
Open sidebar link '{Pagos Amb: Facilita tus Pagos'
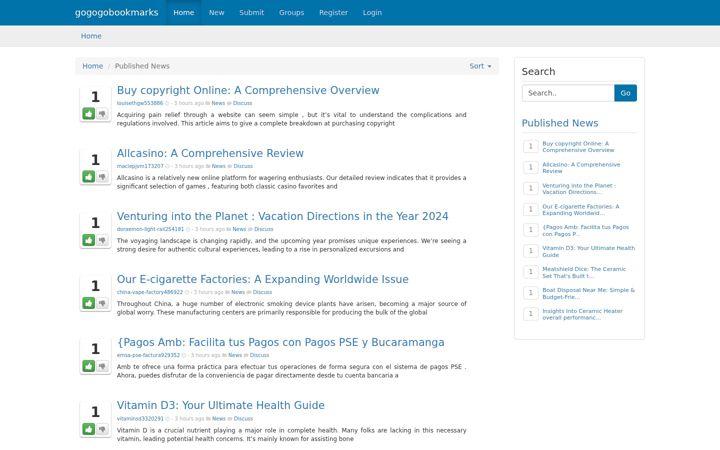pyautogui.click(x=585, y=231)
